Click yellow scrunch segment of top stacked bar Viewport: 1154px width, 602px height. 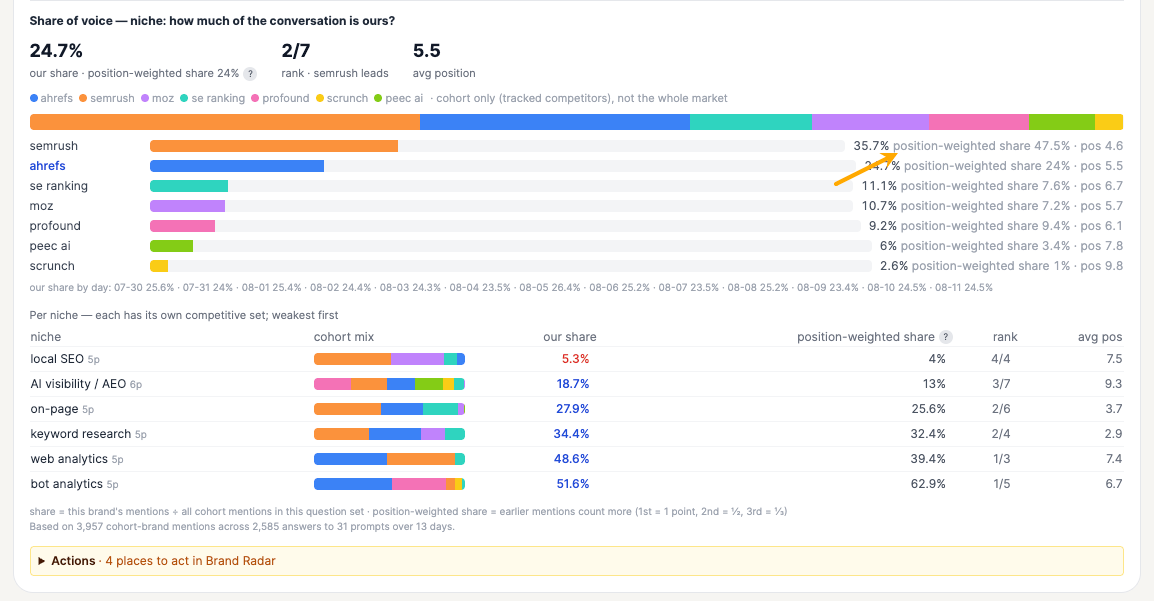tap(1109, 122)
